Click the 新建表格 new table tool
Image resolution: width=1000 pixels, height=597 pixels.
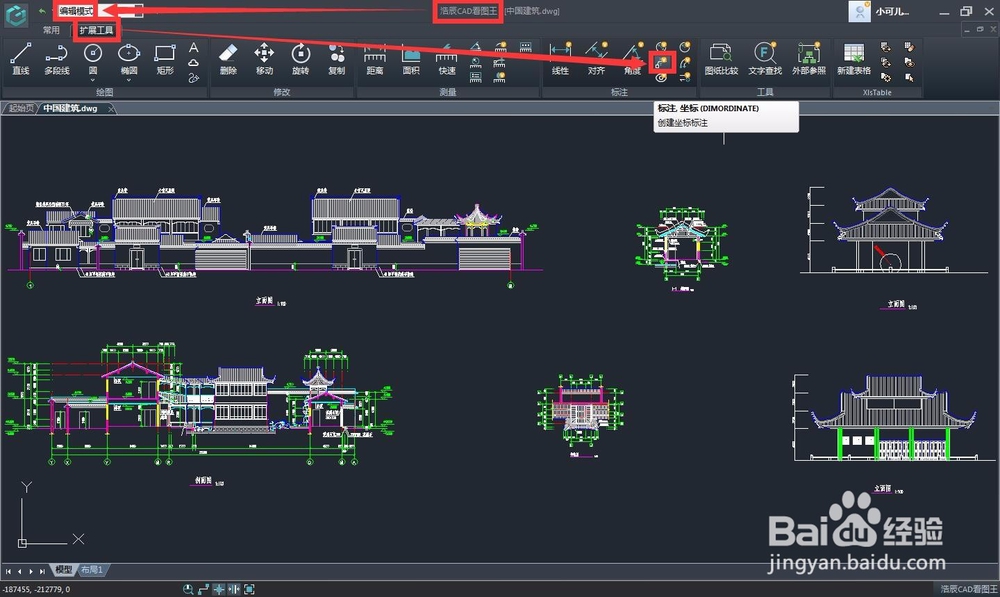point(854,59)
